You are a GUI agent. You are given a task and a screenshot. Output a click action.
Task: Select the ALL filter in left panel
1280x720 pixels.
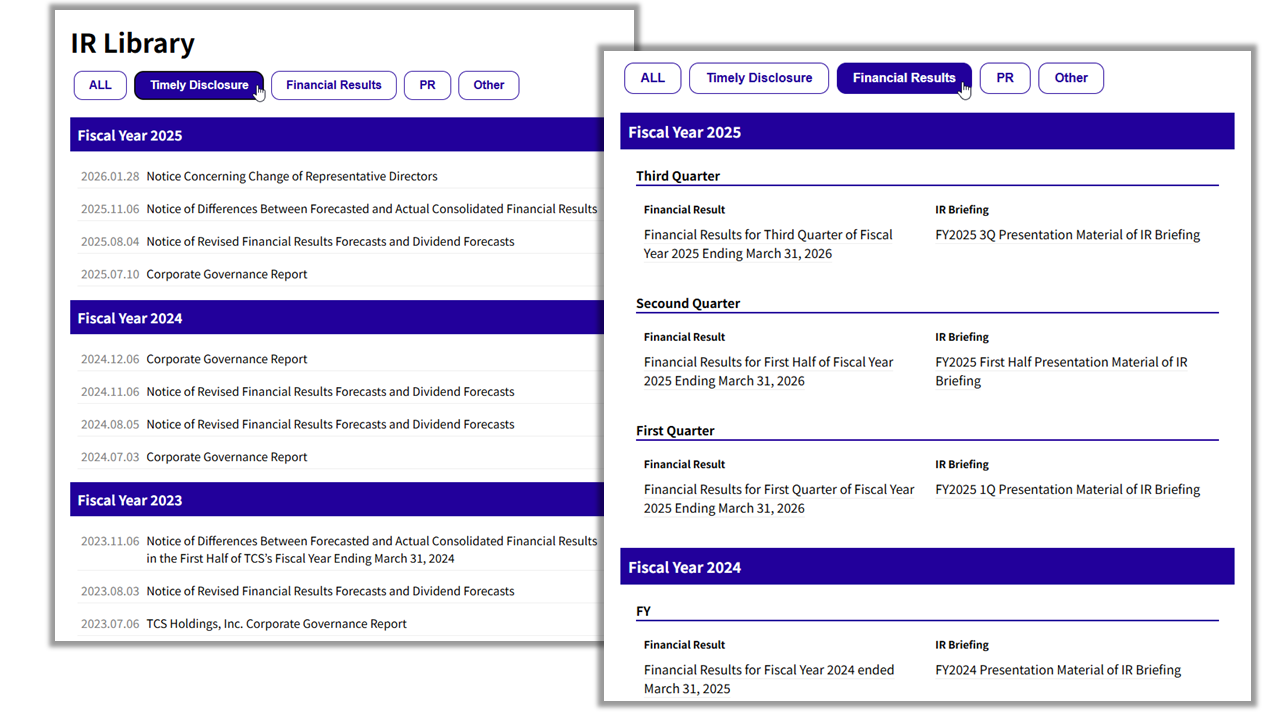click(100, 85)
